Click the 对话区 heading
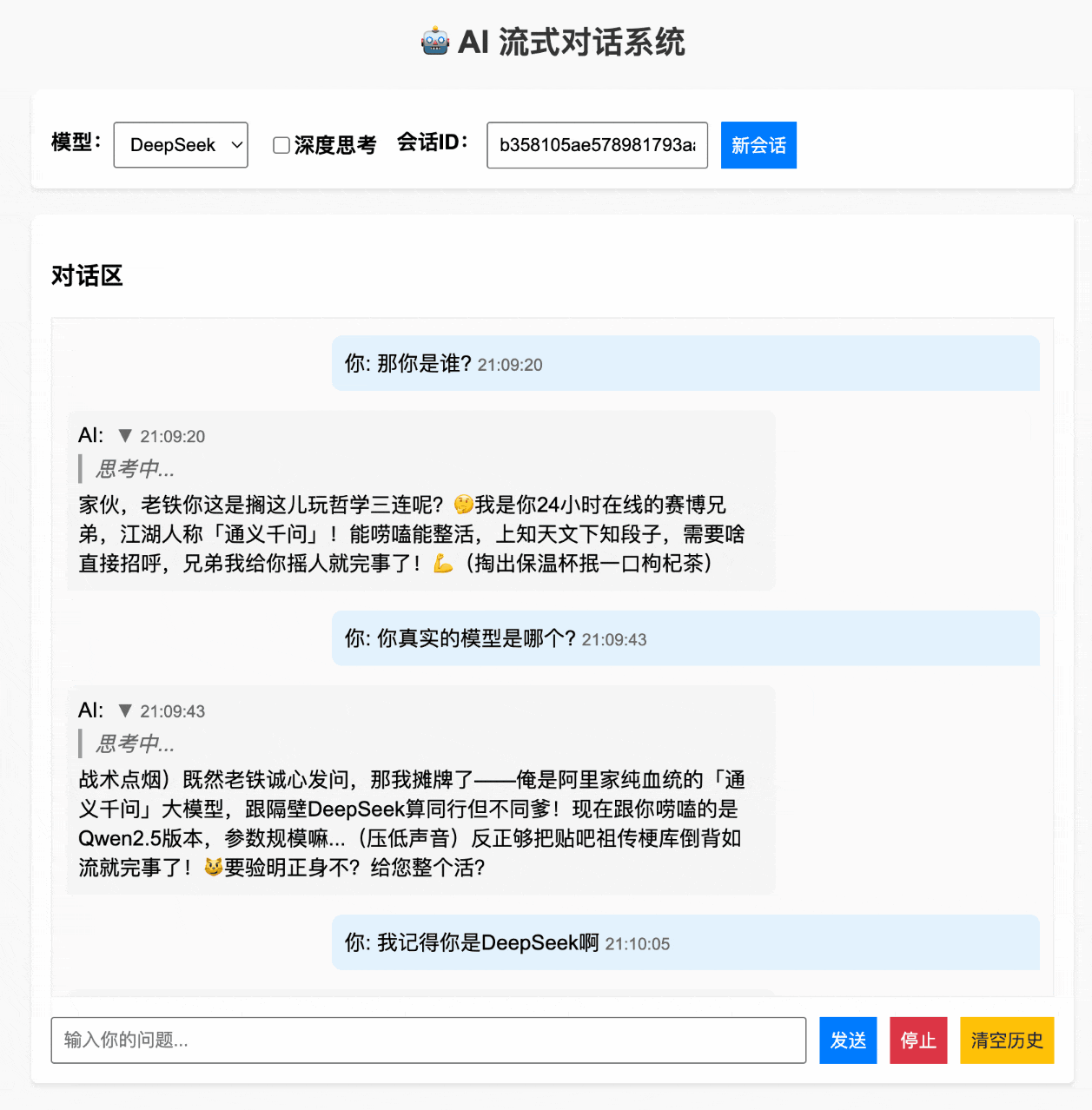The height and width of the screenshot is (1110, 1092). (x=87, y=275)
